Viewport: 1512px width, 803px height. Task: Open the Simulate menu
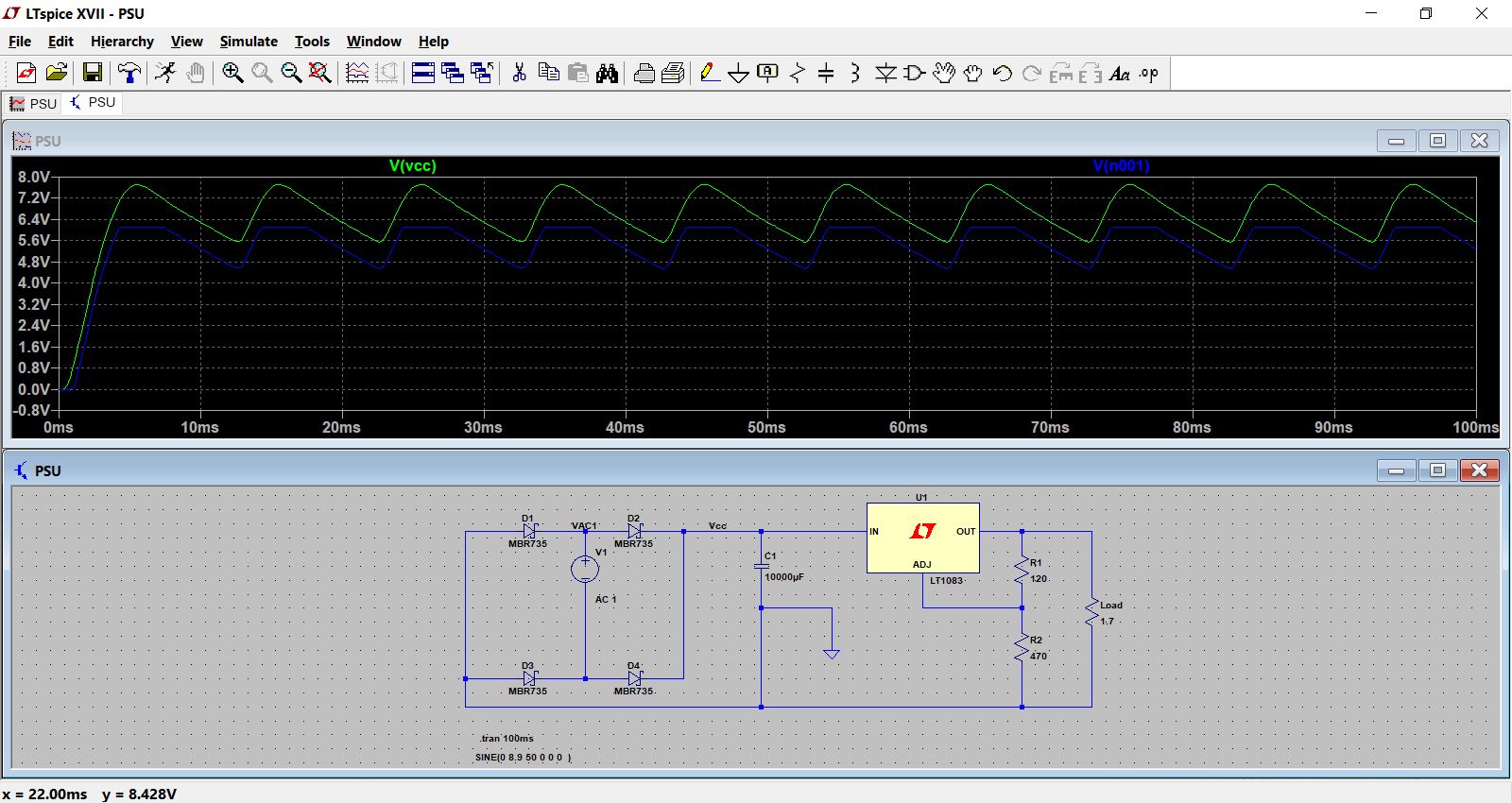[x=249, y=42]
